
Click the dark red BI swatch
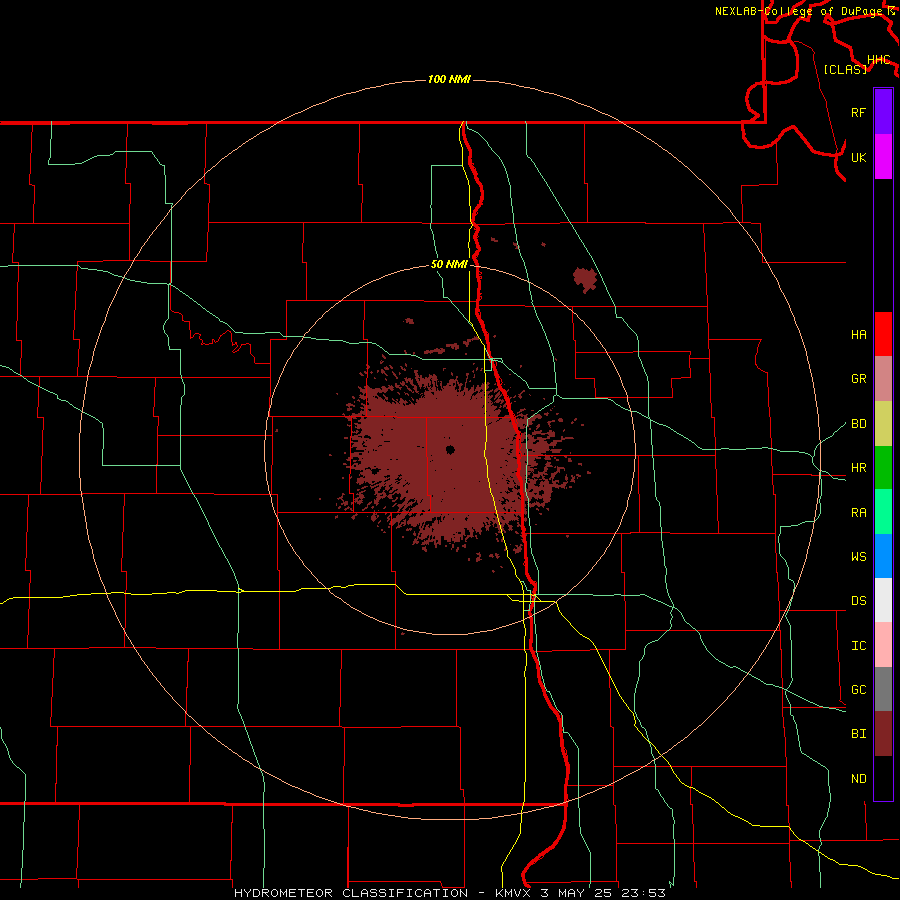[x=883, y=734]
